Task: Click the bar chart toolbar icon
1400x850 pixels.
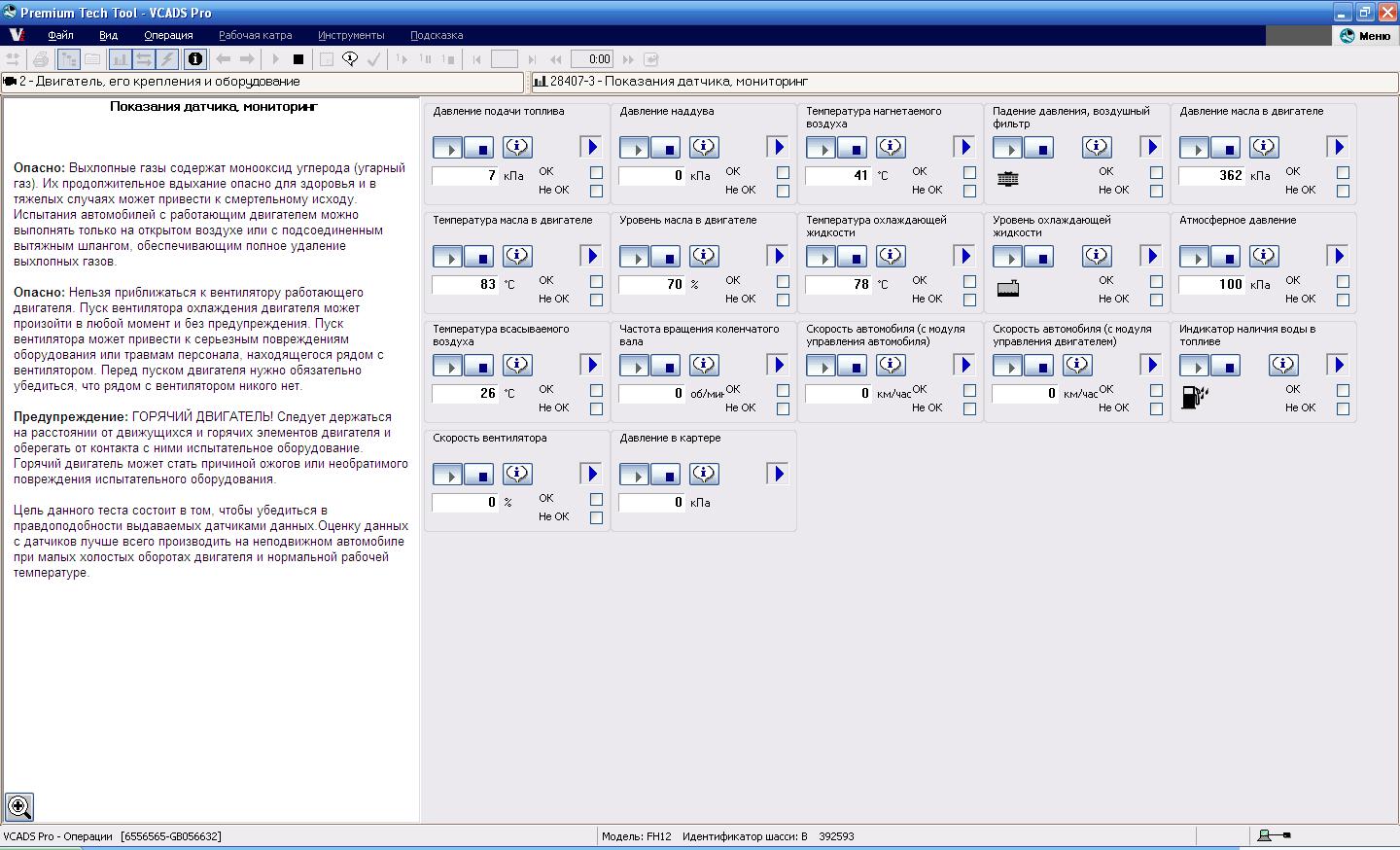Action: pos(120,59)
